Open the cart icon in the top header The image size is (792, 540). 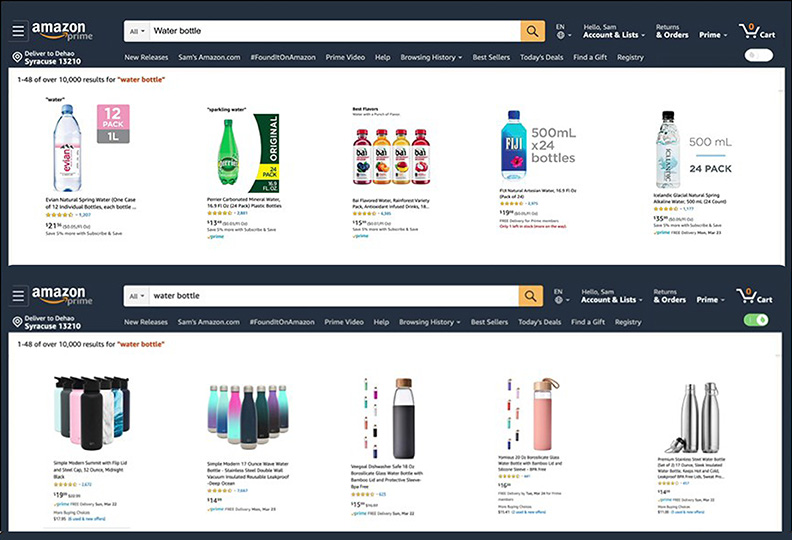tap(756, 31)
